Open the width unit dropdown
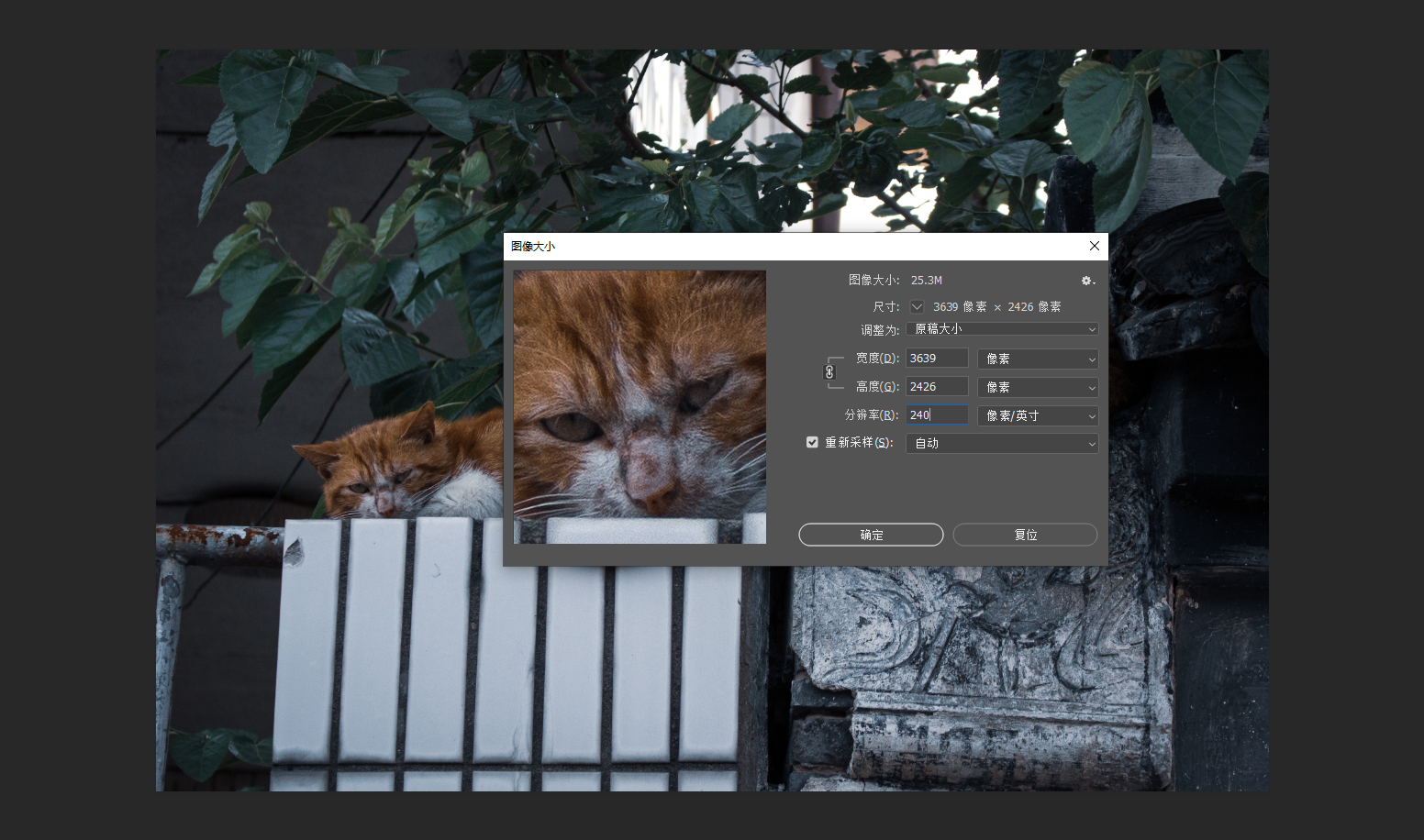Screen dimensions: 1424x840 click(x=1038, y=359)
